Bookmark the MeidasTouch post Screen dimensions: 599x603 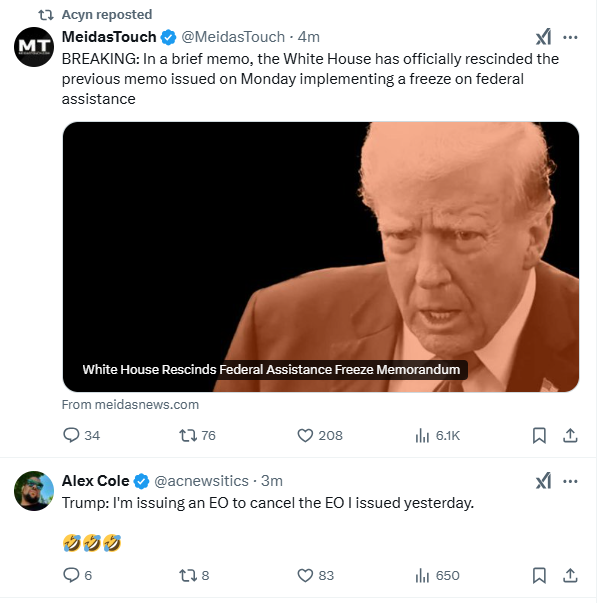point(539,435)
